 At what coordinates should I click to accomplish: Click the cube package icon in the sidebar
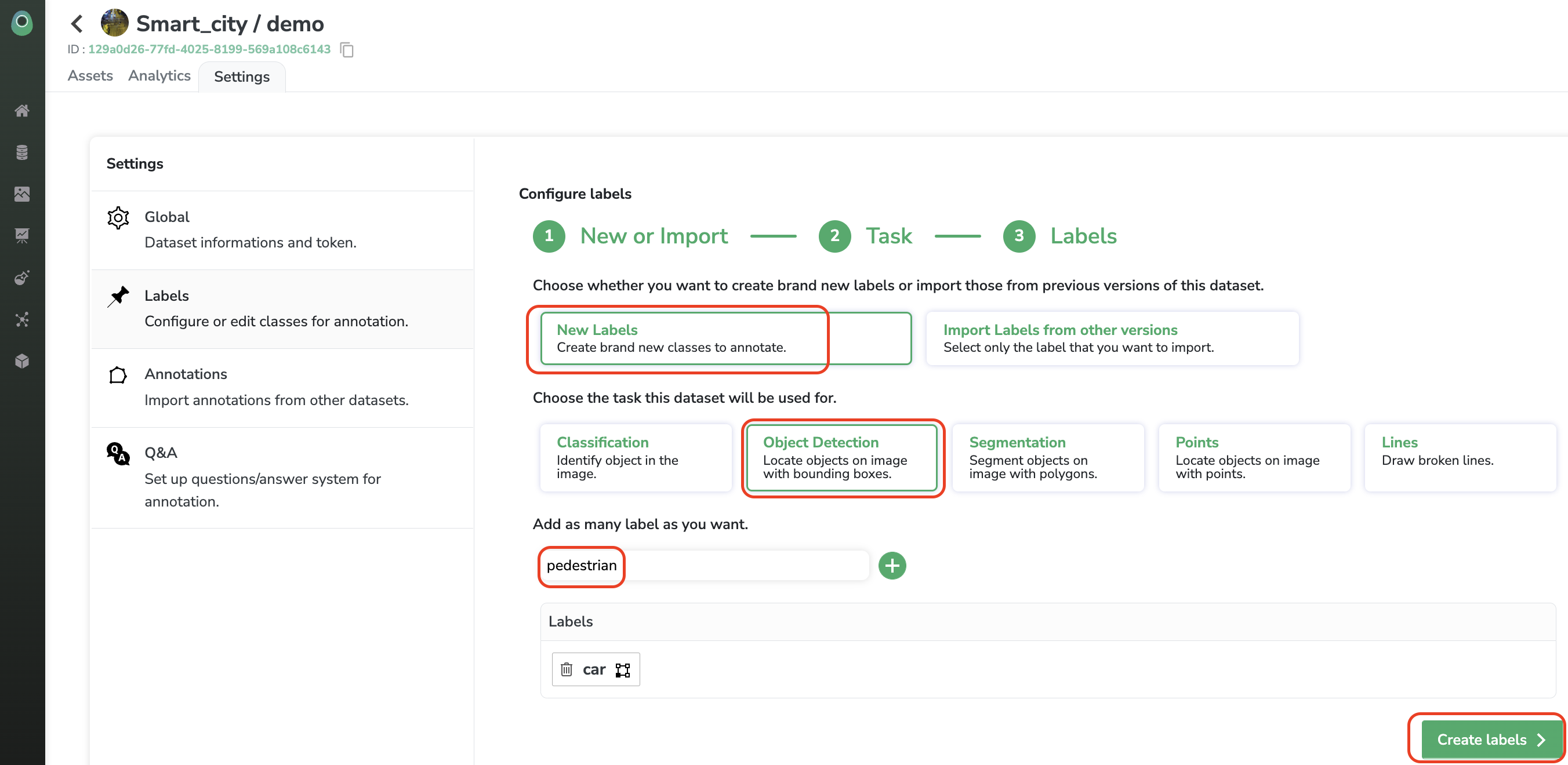(22, 361)
